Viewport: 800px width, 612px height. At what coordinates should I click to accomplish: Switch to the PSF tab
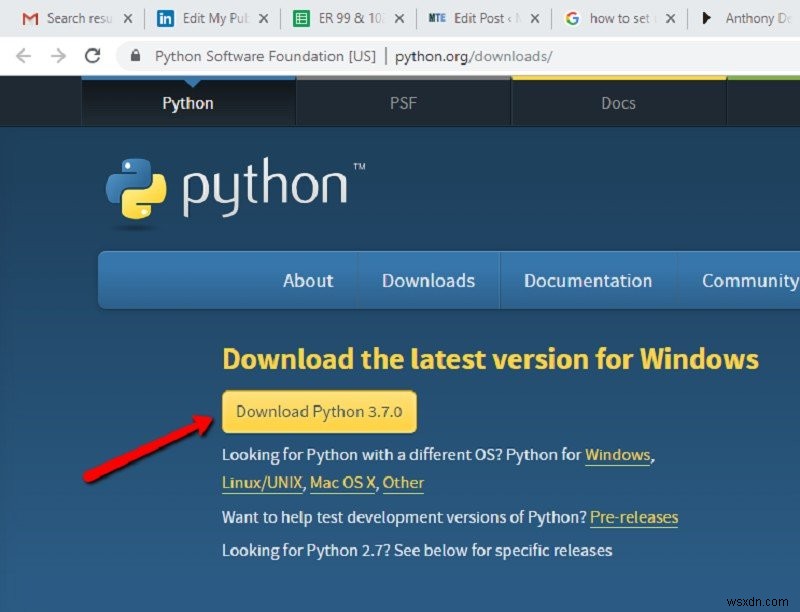tap(403, 102)
